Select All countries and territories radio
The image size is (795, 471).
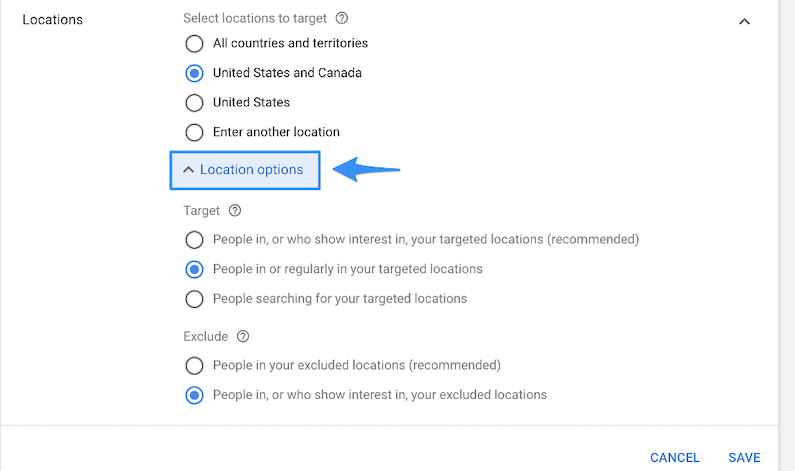pos(194,44)
